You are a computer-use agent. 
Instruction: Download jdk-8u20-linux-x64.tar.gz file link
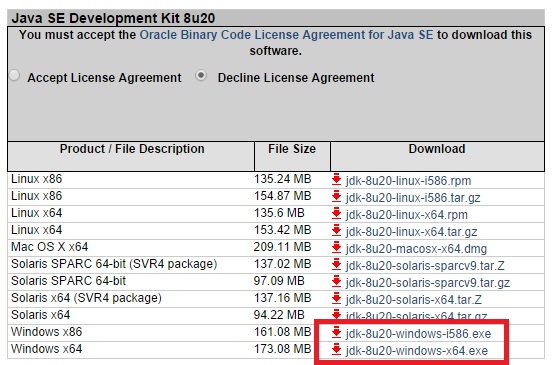pyautogui.click(x=411, y=232)
